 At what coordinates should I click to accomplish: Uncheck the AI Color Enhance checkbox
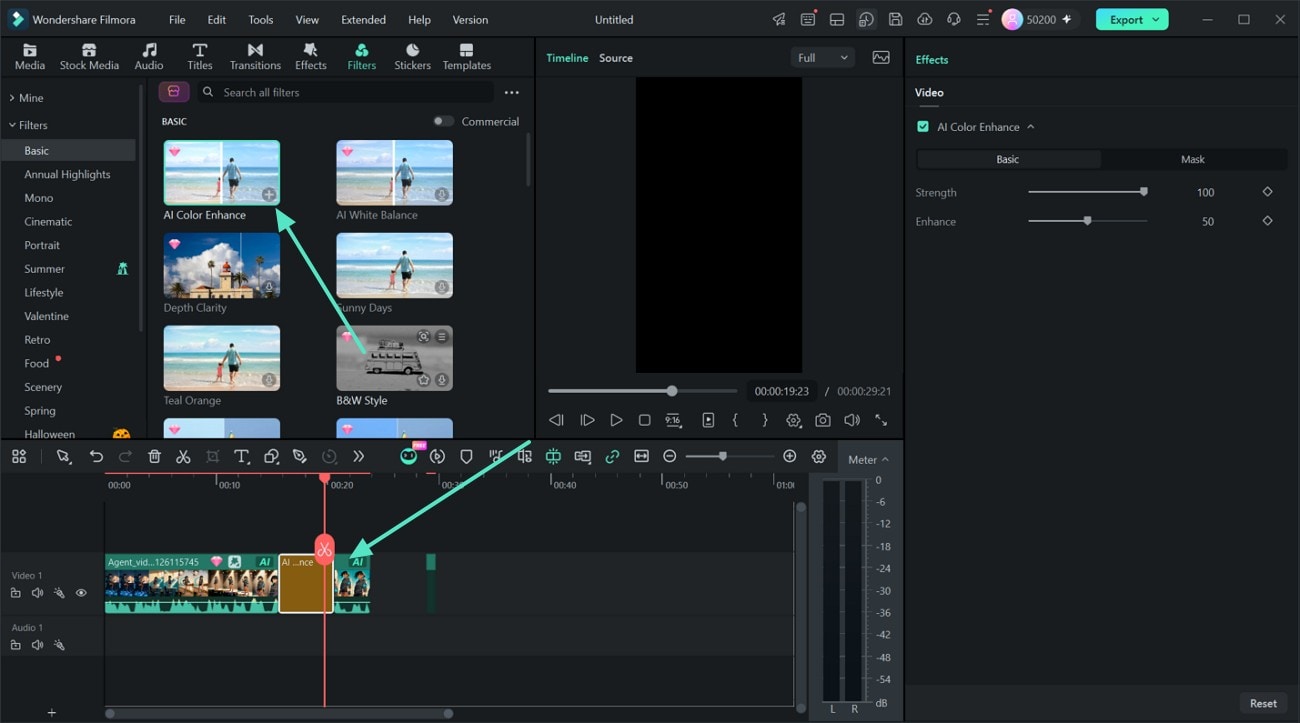[x=923, y=127]
